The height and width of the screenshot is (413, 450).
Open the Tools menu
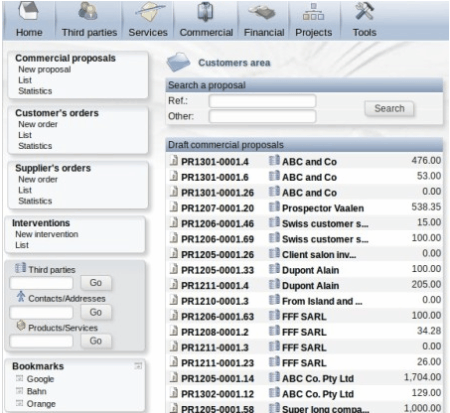click(365, 32)
